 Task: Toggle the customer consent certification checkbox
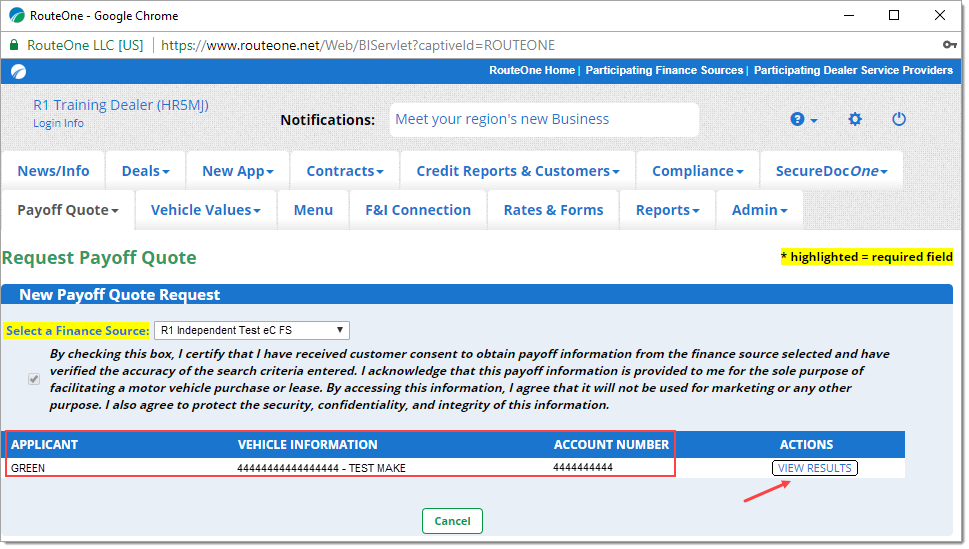click(34, 379)
